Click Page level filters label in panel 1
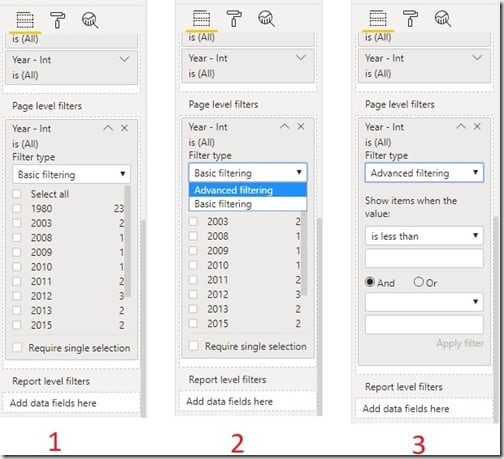This screenshot has height=459, width=504. (47, 106)
